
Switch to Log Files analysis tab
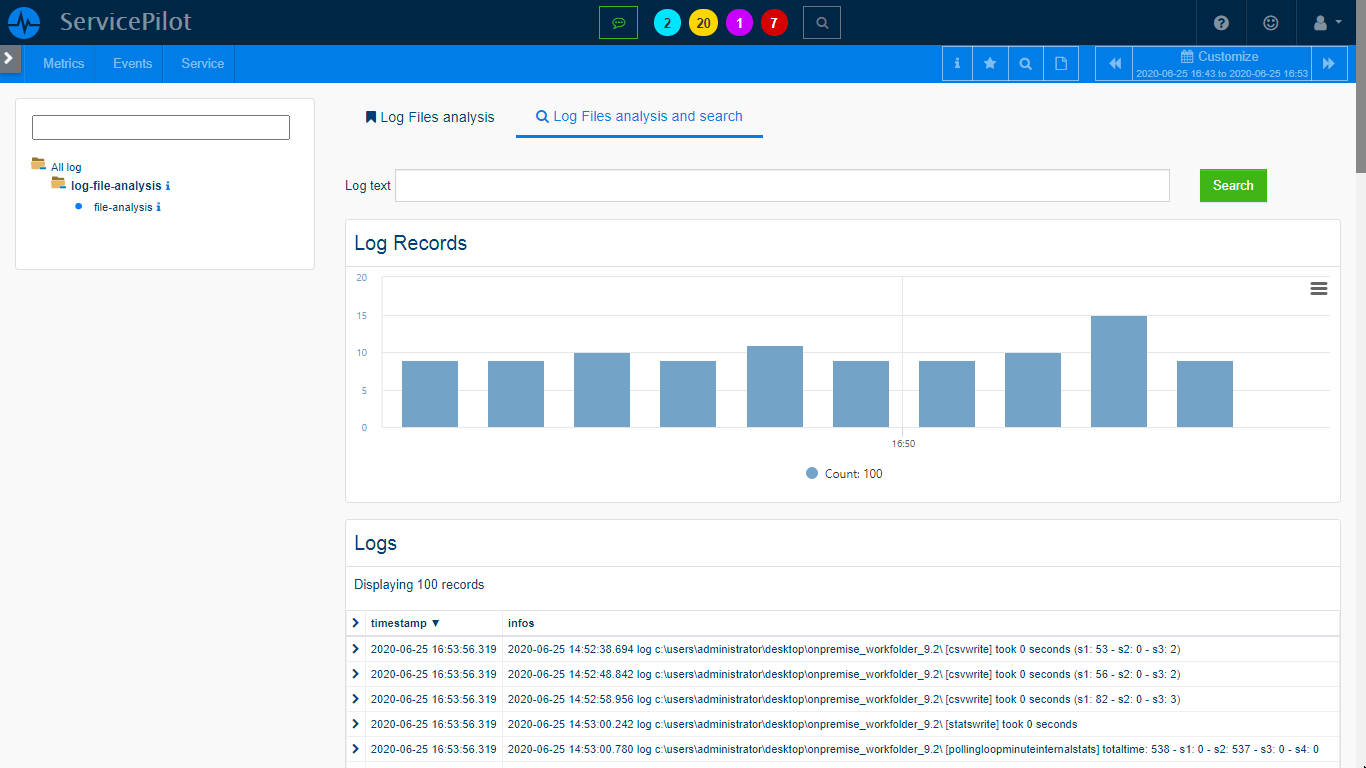tap(430, 117)
